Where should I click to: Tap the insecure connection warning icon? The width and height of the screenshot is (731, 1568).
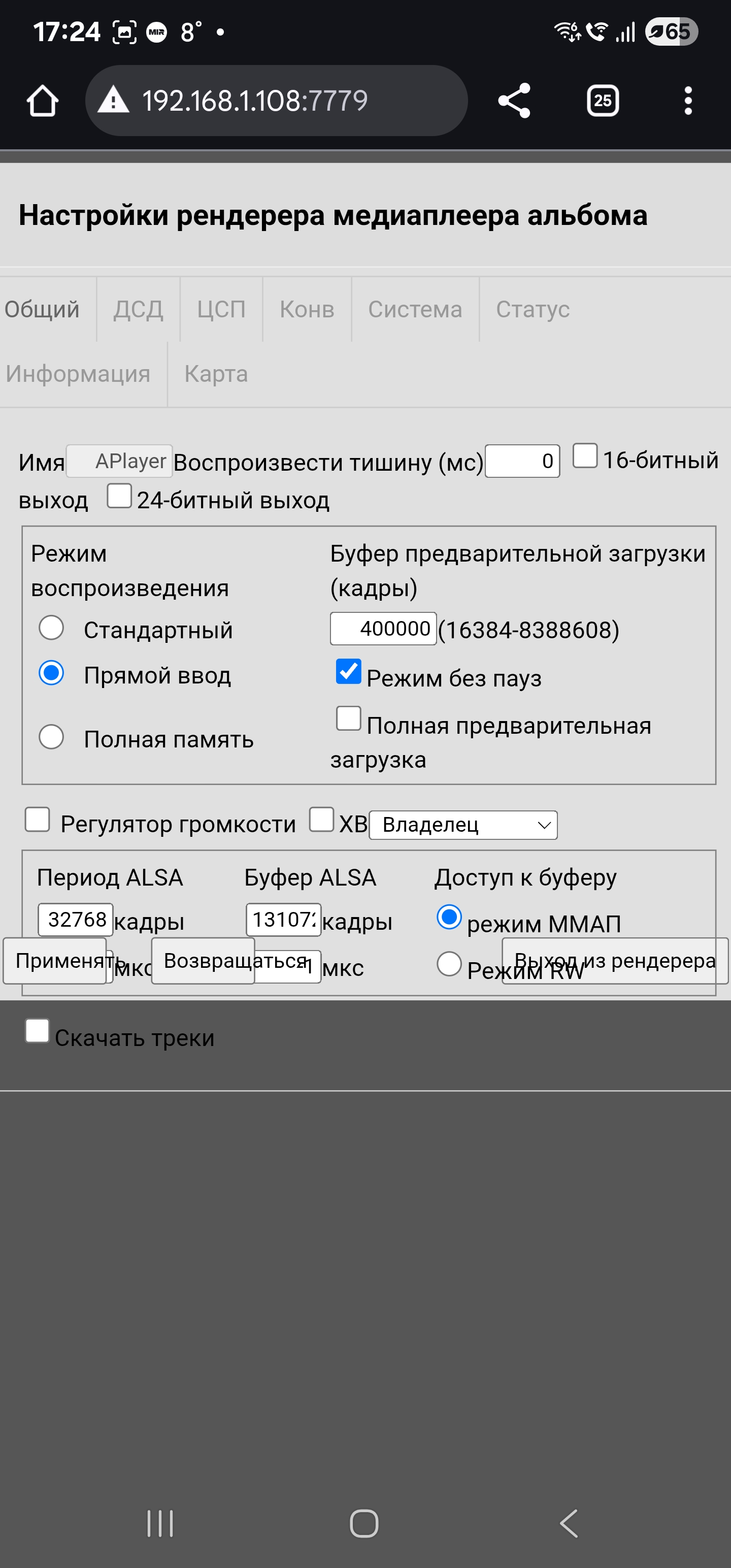114,101
